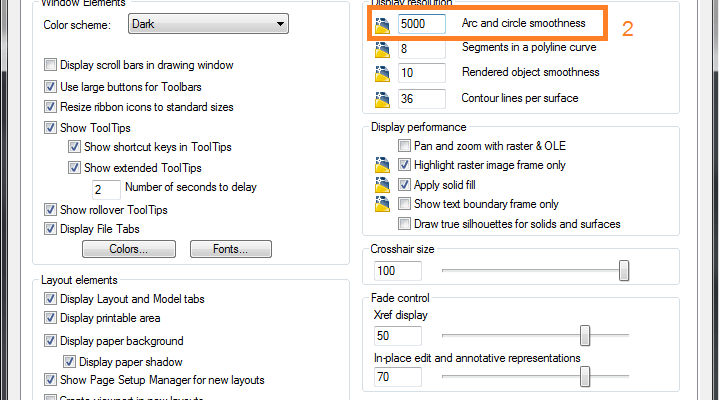The width and height of the screenshot is (719, 400).
Task: Click drawing-file icon beside Highlight raster image frame
Action: [382, 165]
